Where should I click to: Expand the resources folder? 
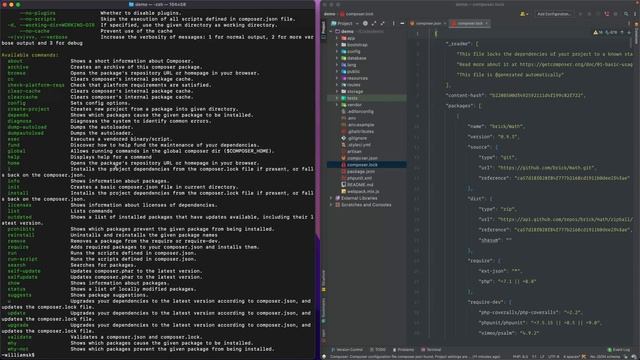coord(337,78)
